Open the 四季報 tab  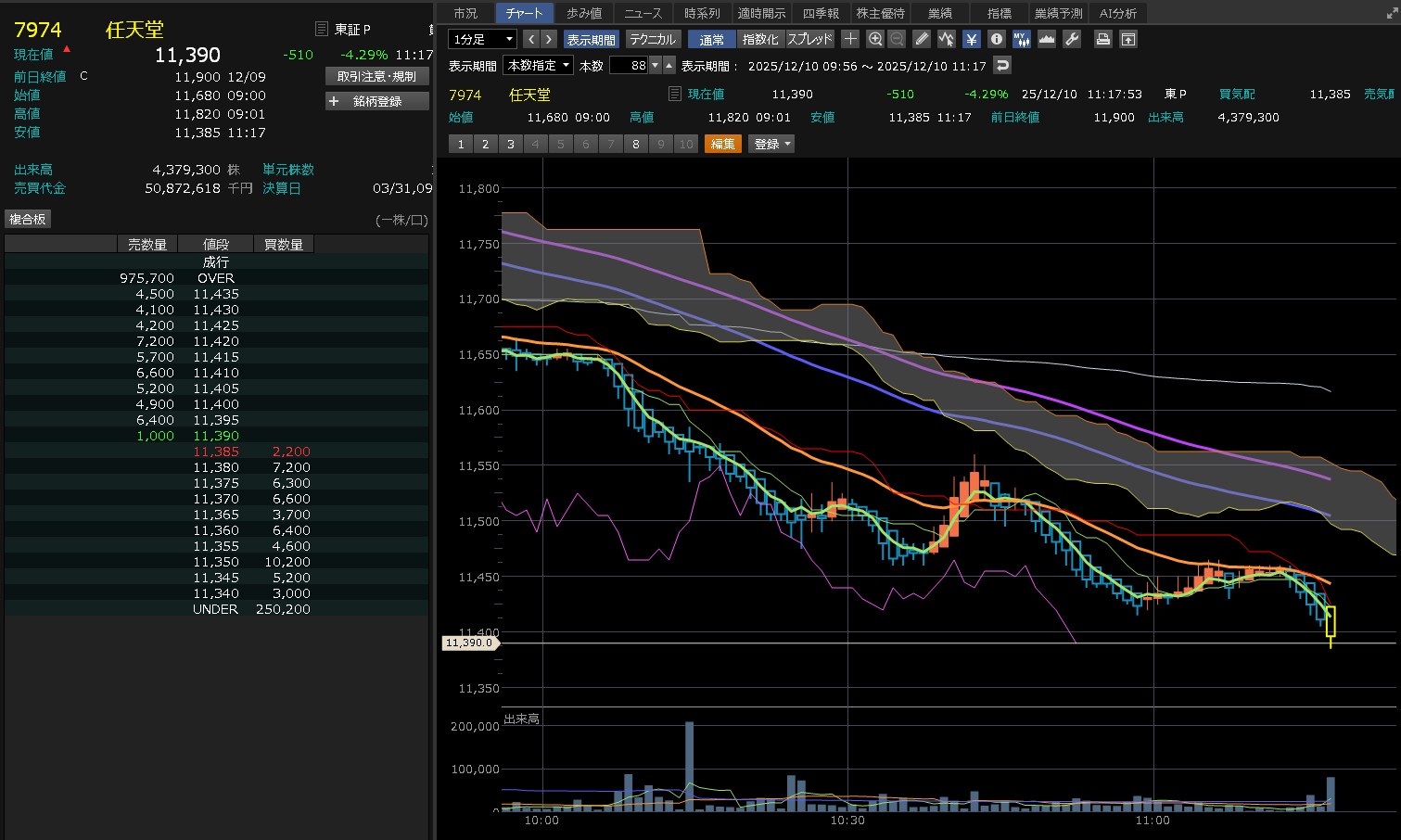click(x=821, y=13)
